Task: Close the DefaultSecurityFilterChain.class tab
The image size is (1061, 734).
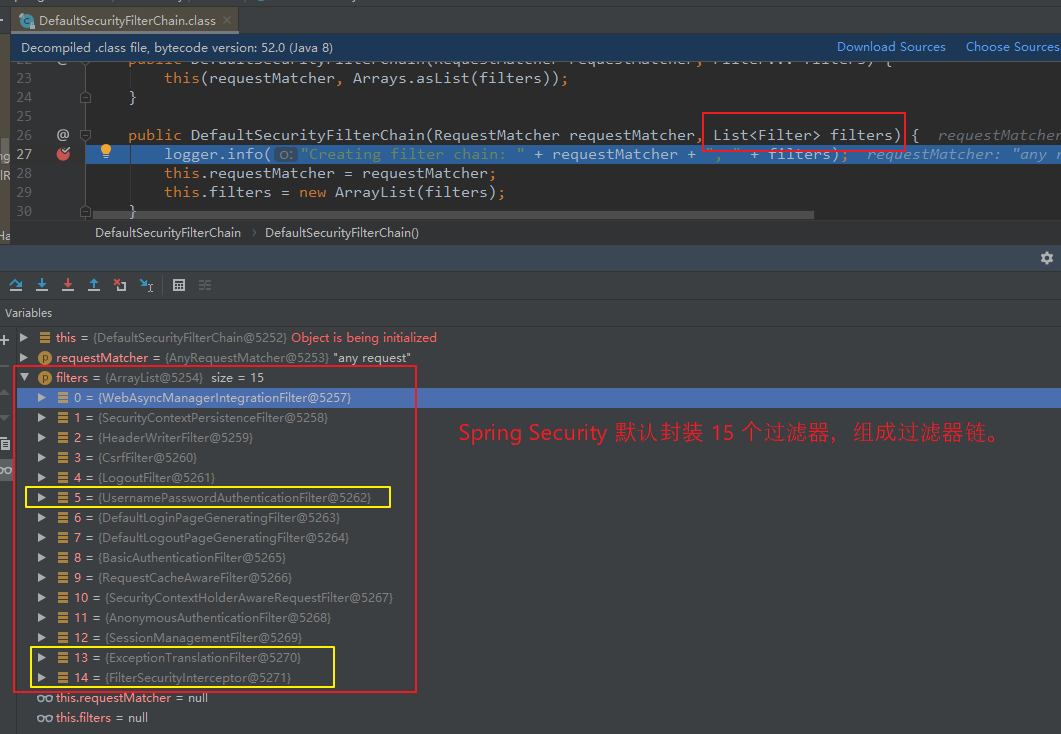Action: point(227,20)
